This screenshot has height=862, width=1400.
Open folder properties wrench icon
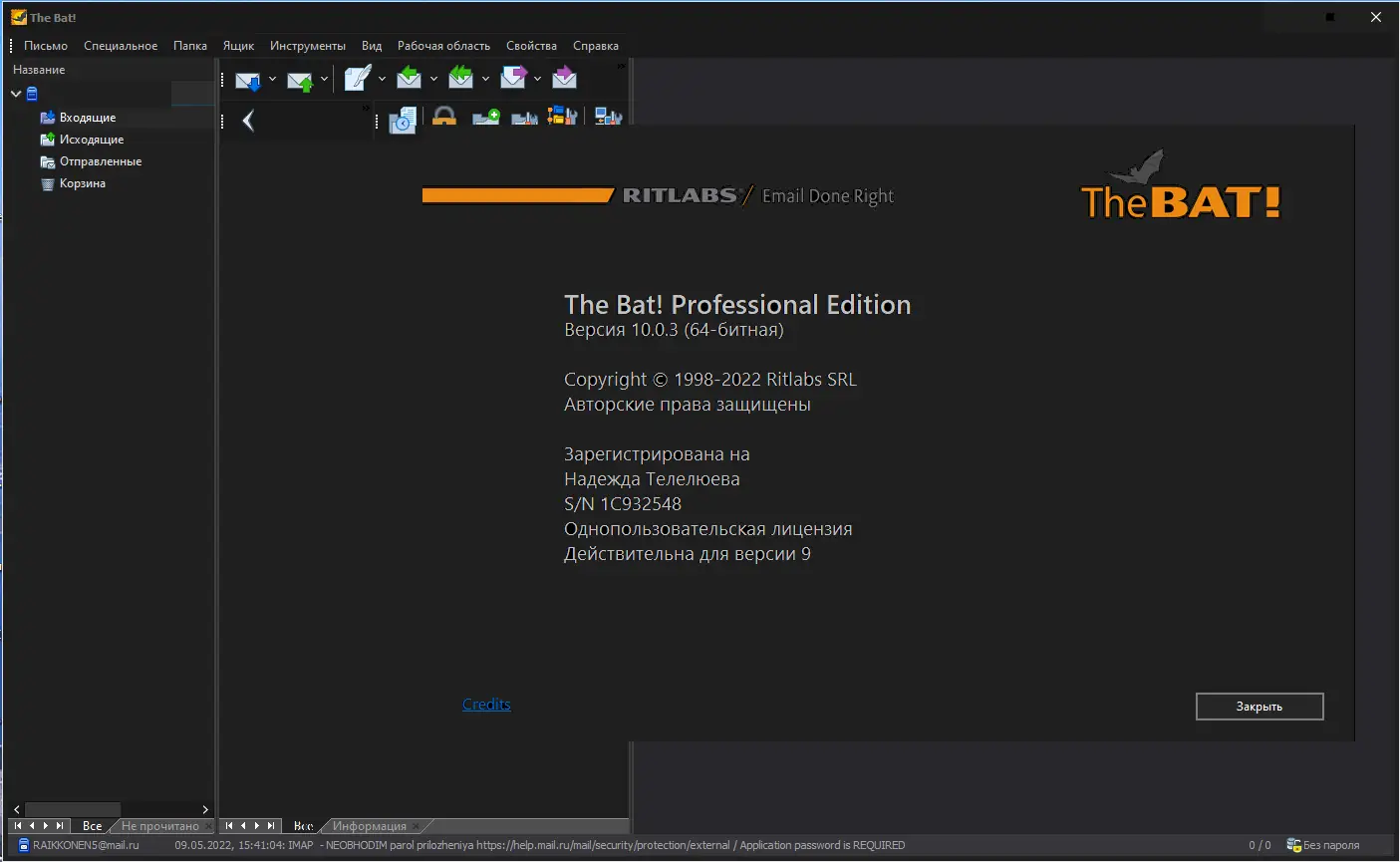click(x=525, y=118)
